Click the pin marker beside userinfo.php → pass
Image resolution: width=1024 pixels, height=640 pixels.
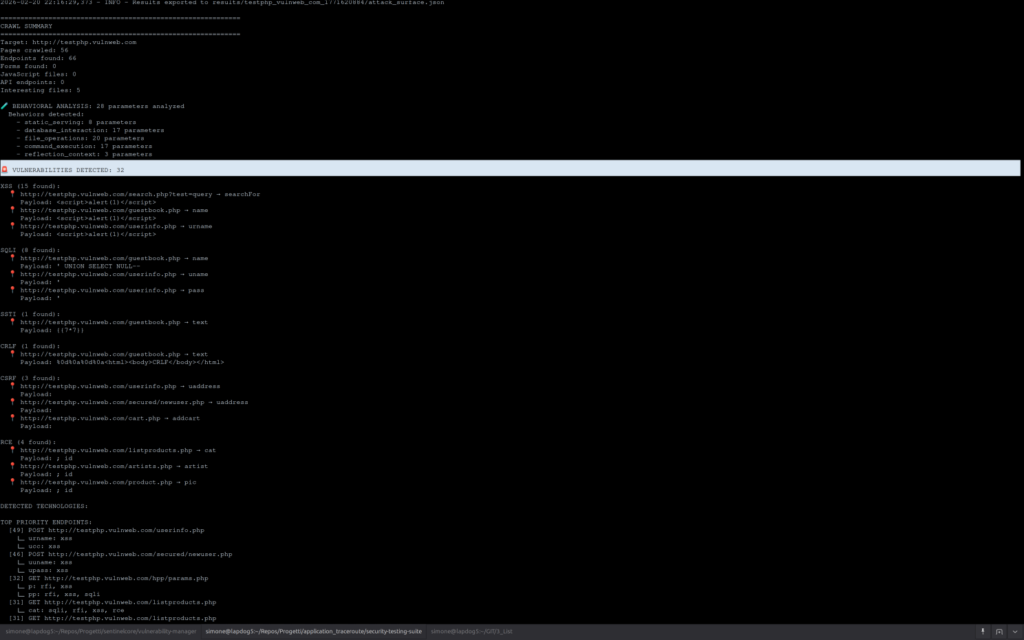(12, 290)
